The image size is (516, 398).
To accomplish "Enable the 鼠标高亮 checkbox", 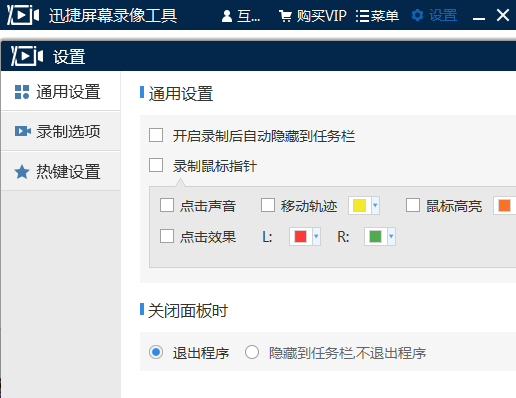I will coord(413,205).
